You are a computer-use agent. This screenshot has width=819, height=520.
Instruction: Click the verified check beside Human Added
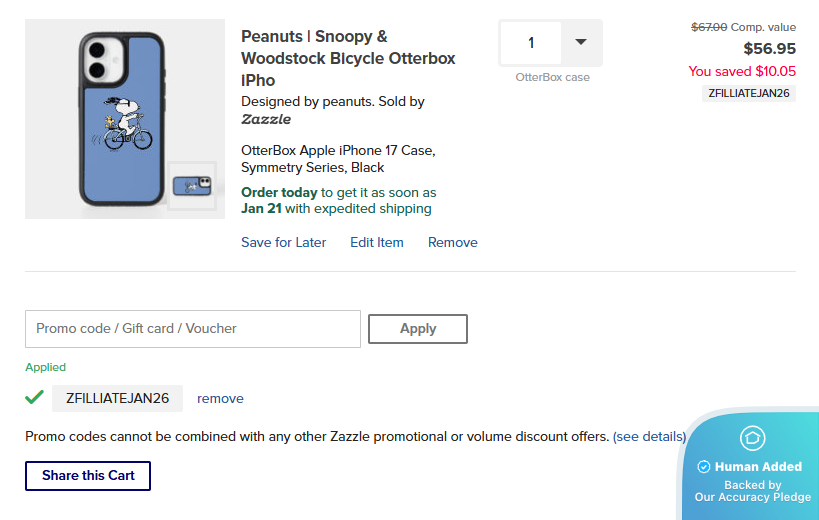click(704, 466)
